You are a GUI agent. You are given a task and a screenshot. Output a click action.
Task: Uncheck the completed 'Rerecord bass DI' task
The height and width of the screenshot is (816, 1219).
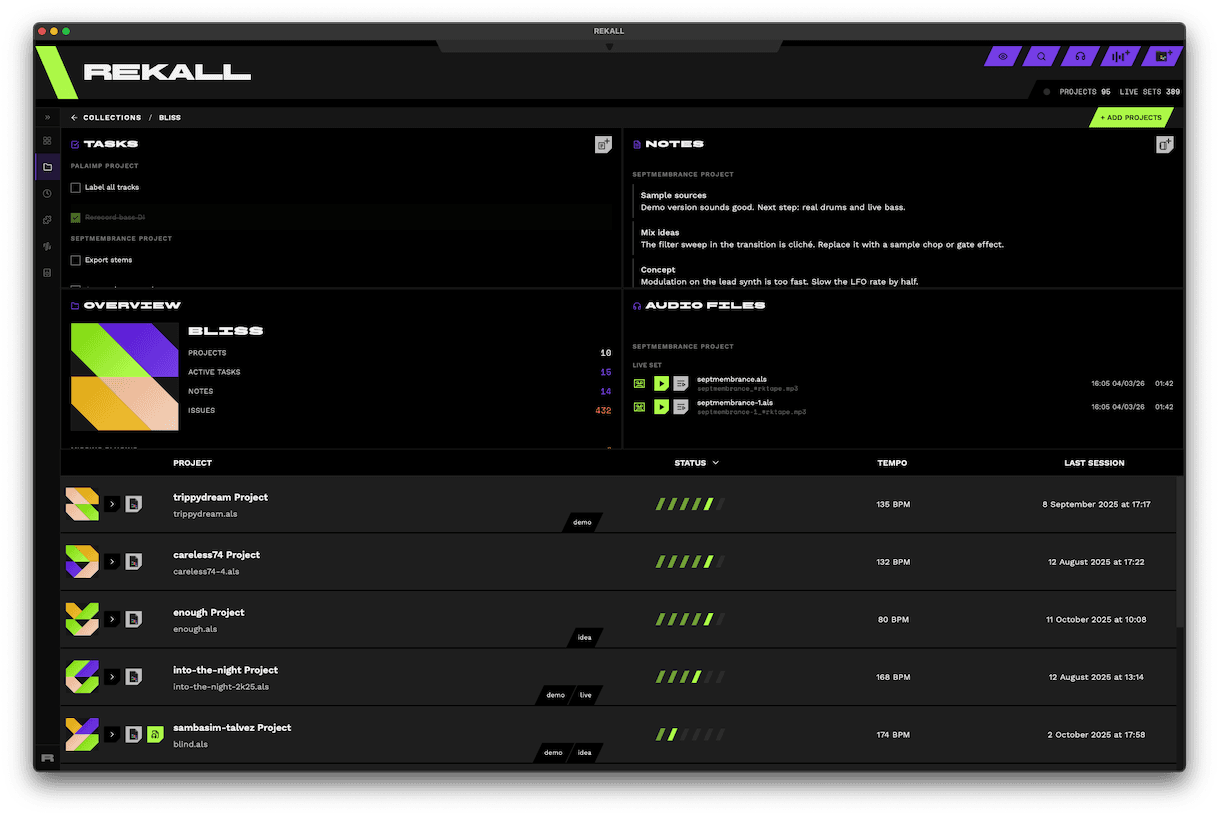[x=75, y=217]
